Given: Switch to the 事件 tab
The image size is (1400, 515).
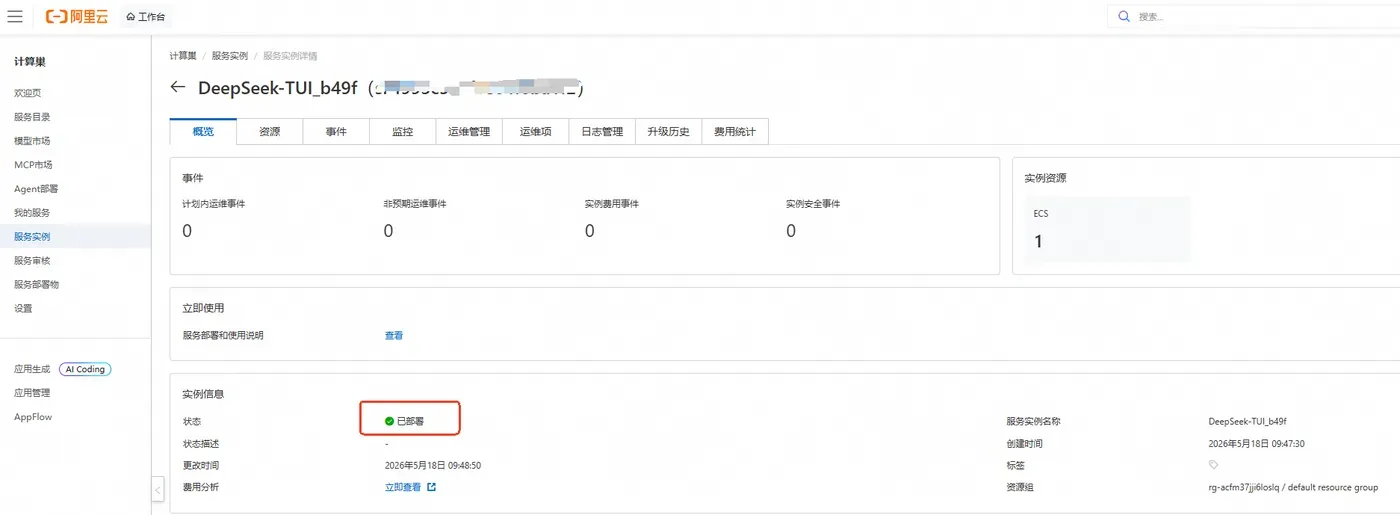Looking at the screenshot, I should (336, 131).
